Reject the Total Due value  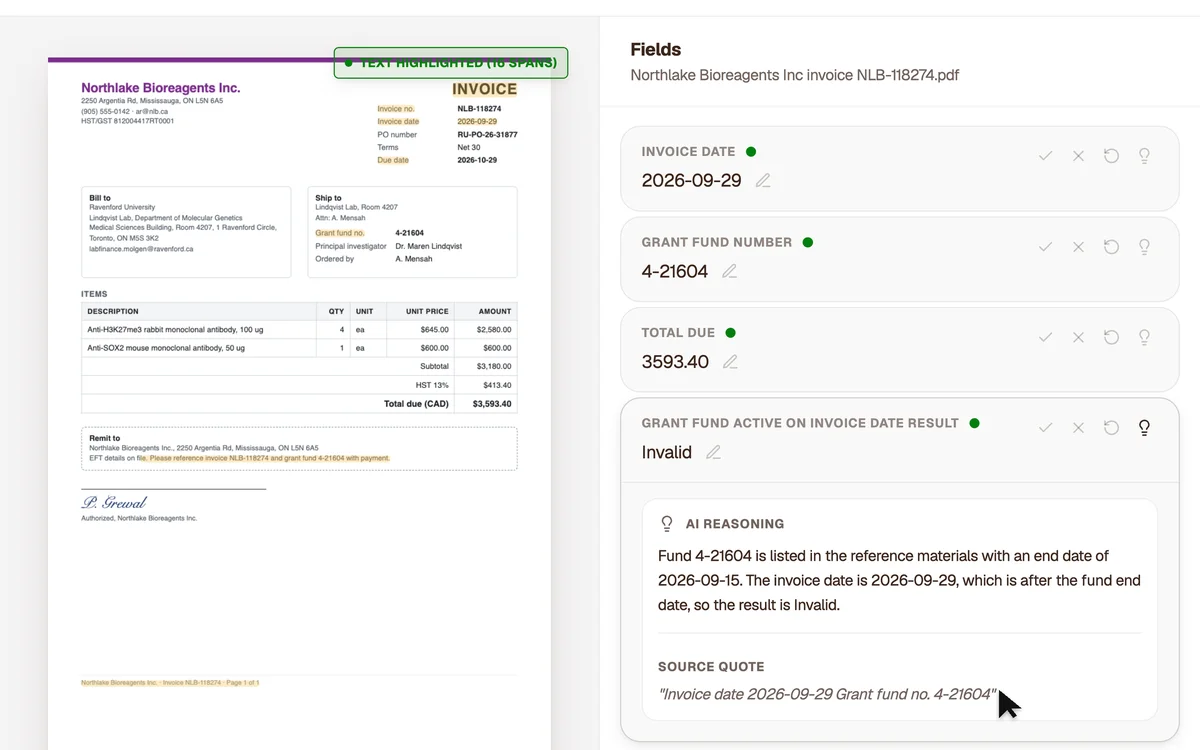coord(1078,337)
